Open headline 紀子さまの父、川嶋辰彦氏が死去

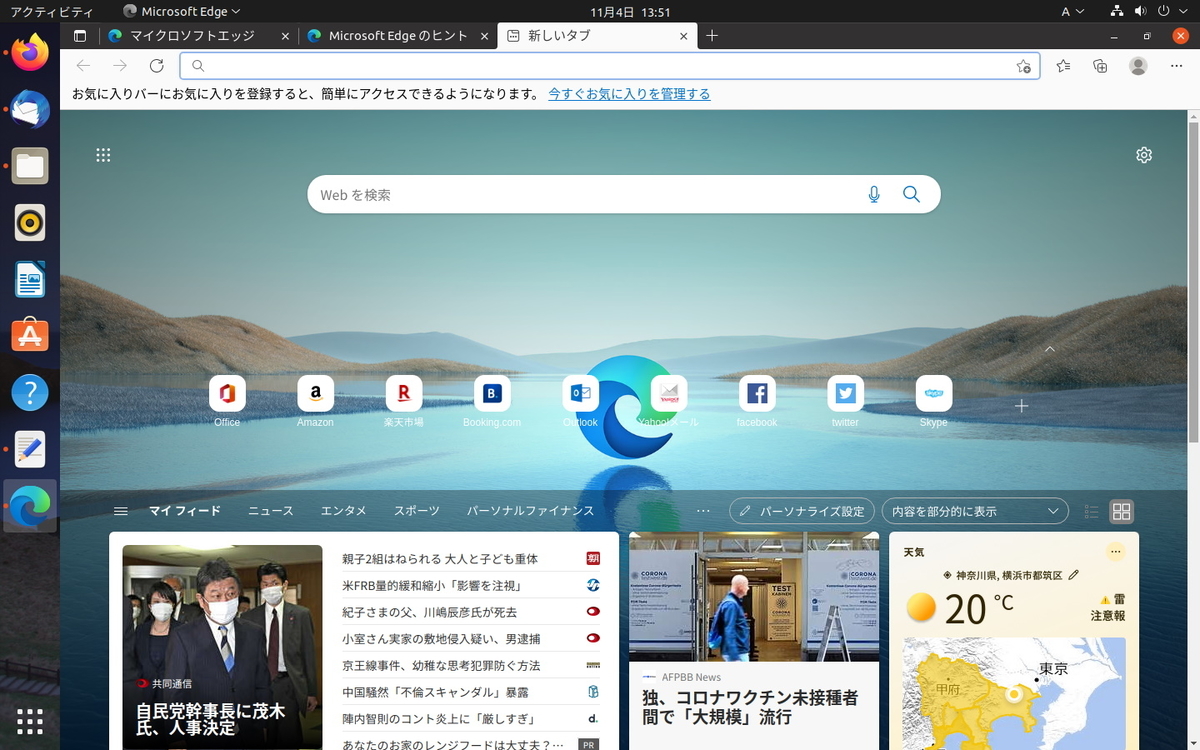click(430, 612)
